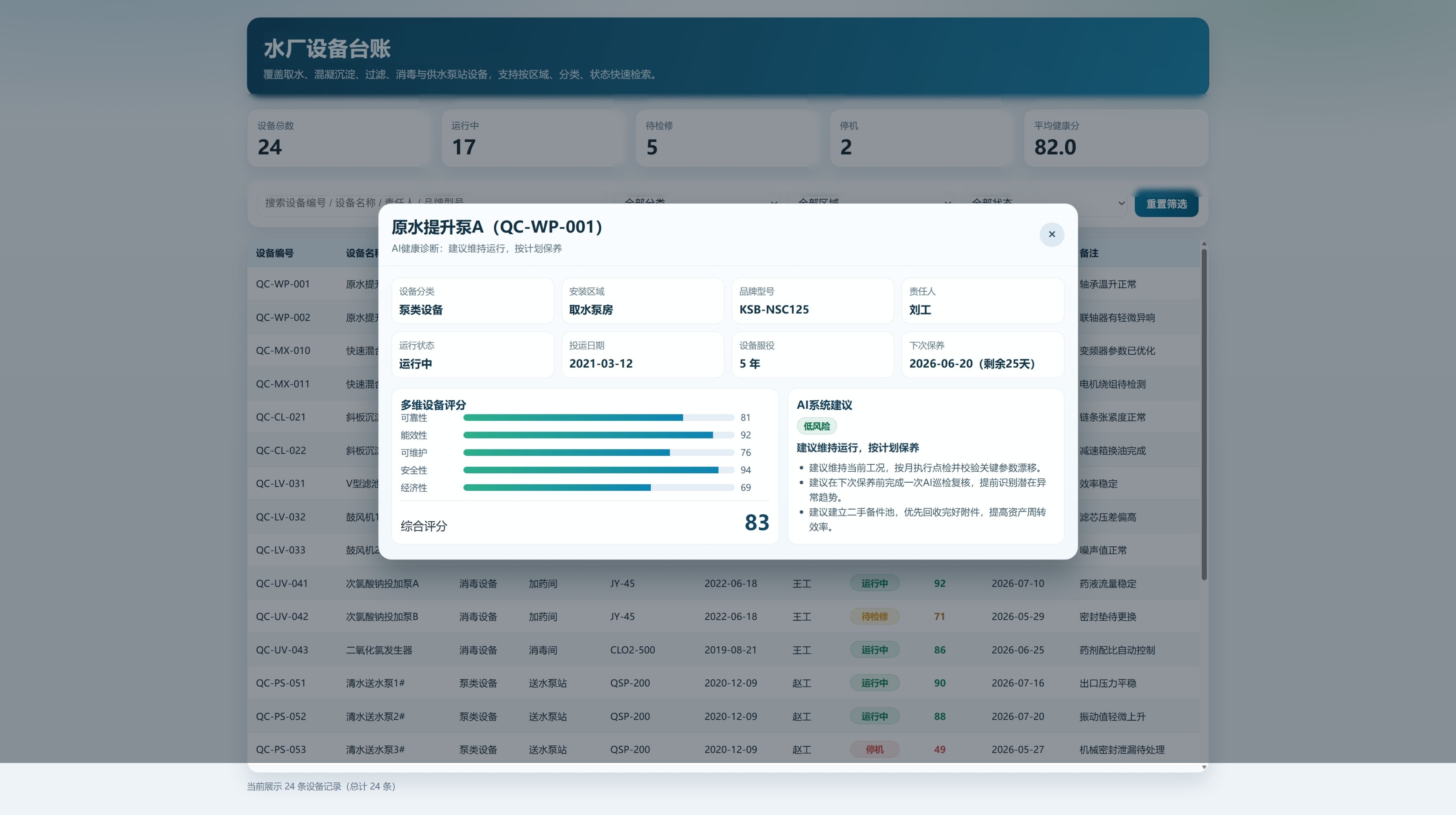The height and width of the screenshot is (815, 1456).
Task: Click the note 电机绕组待检测
Action: (1112, 384)
